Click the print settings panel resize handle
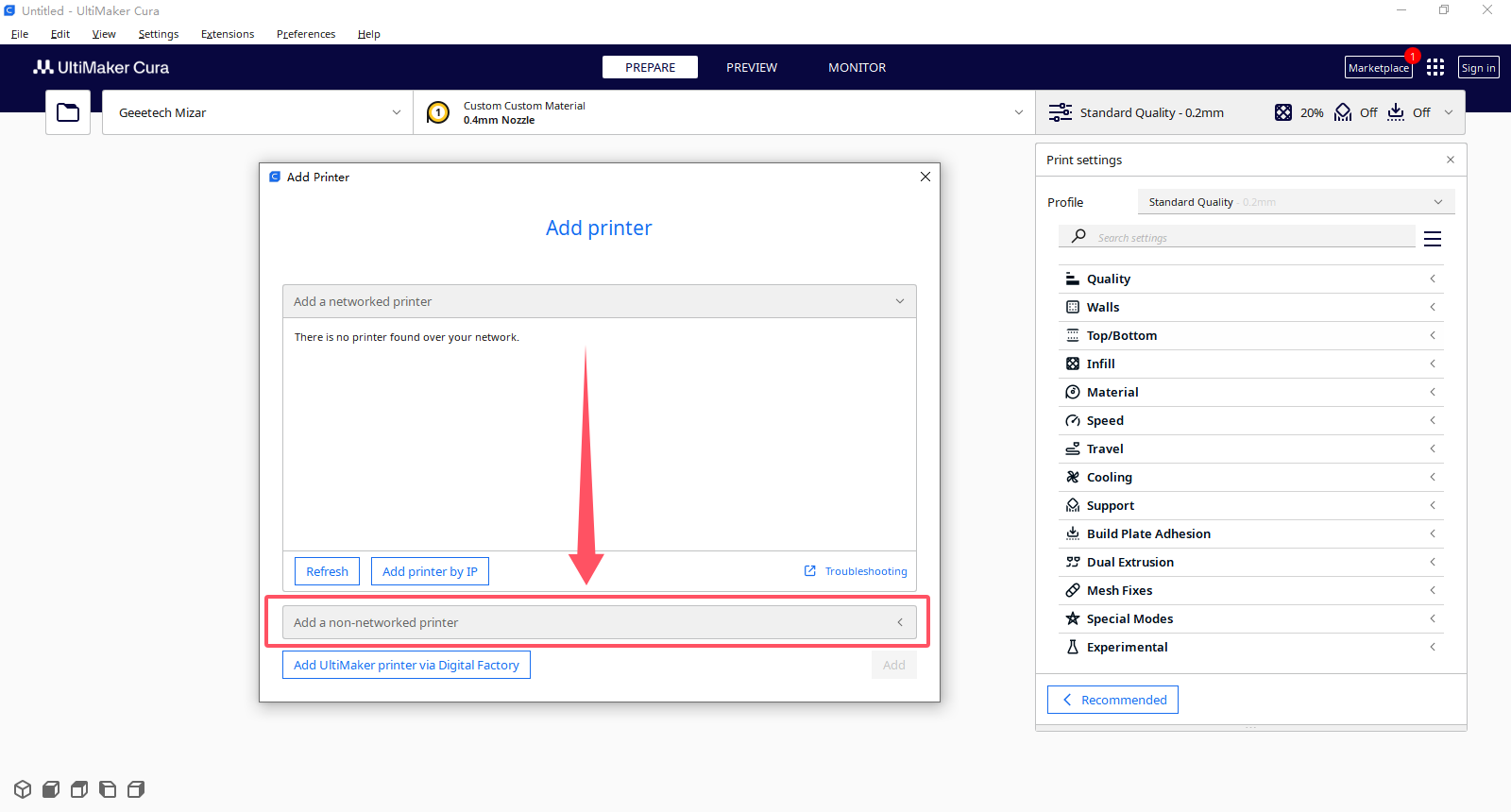The image size is (1511, 812). [1251, 728]
